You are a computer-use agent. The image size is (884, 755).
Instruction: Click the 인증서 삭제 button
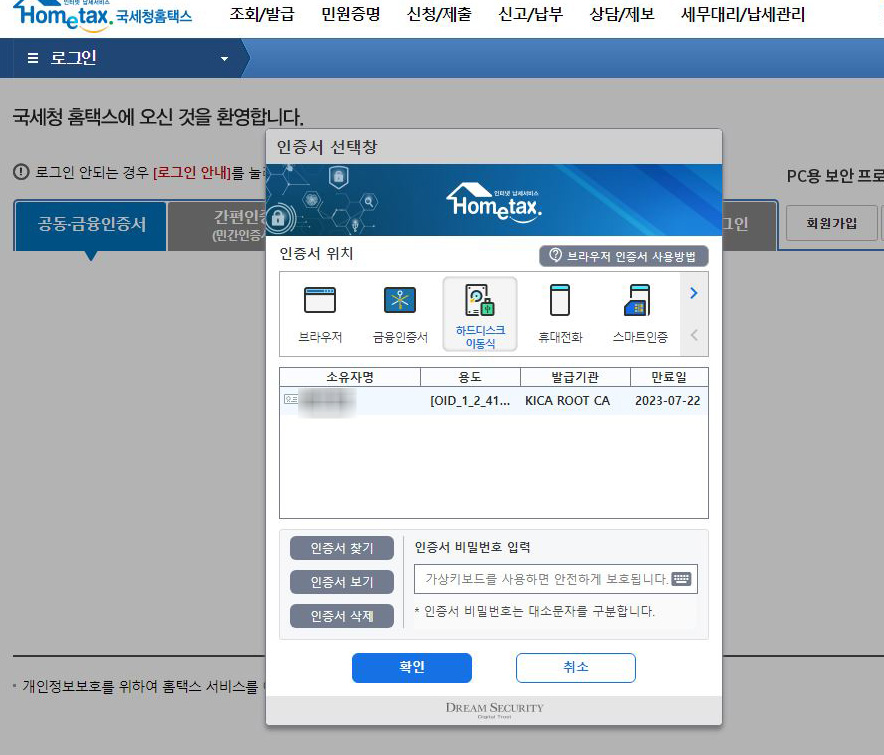pos(342,616)
